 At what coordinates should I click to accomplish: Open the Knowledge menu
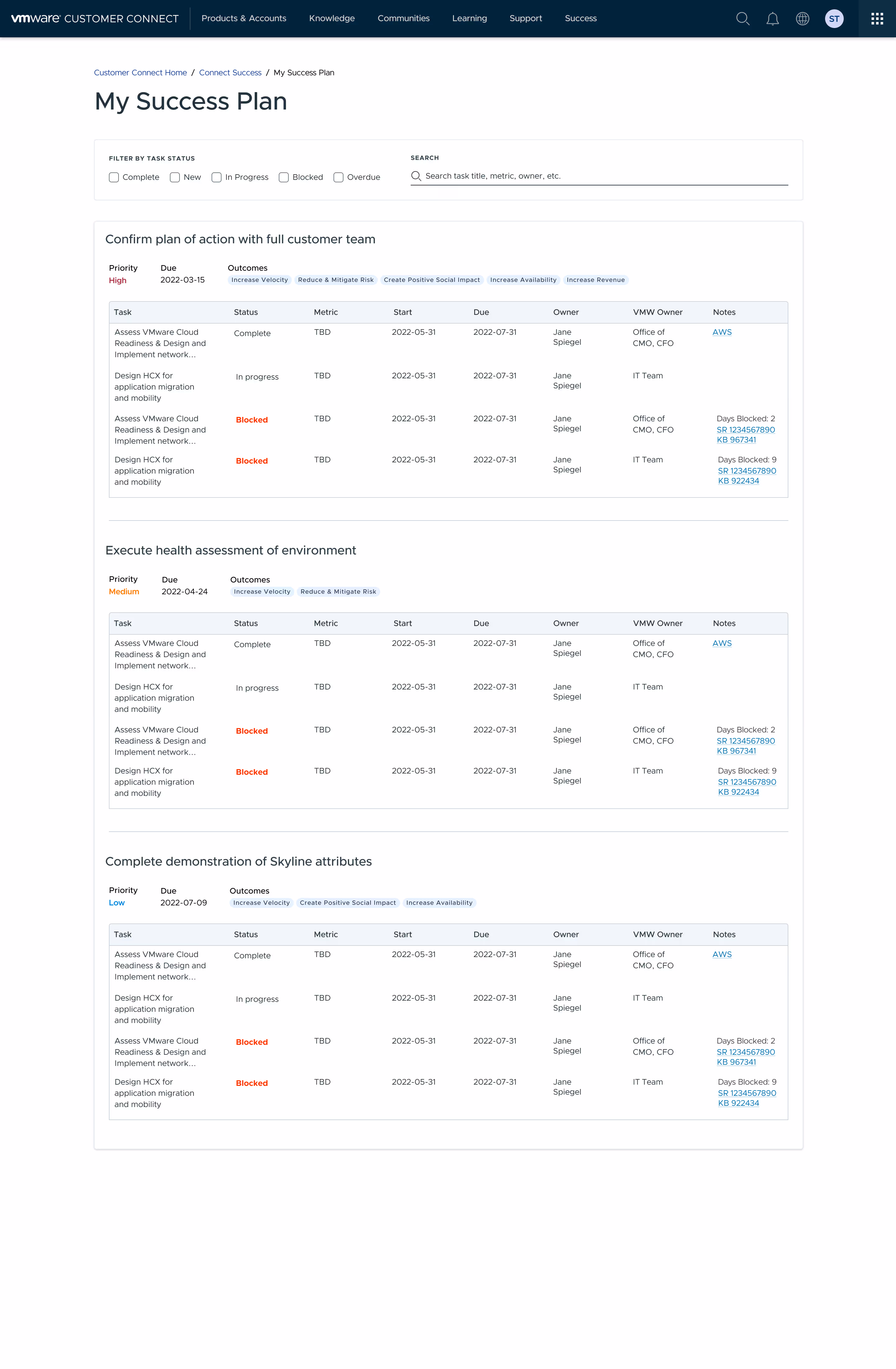[332, 18]
